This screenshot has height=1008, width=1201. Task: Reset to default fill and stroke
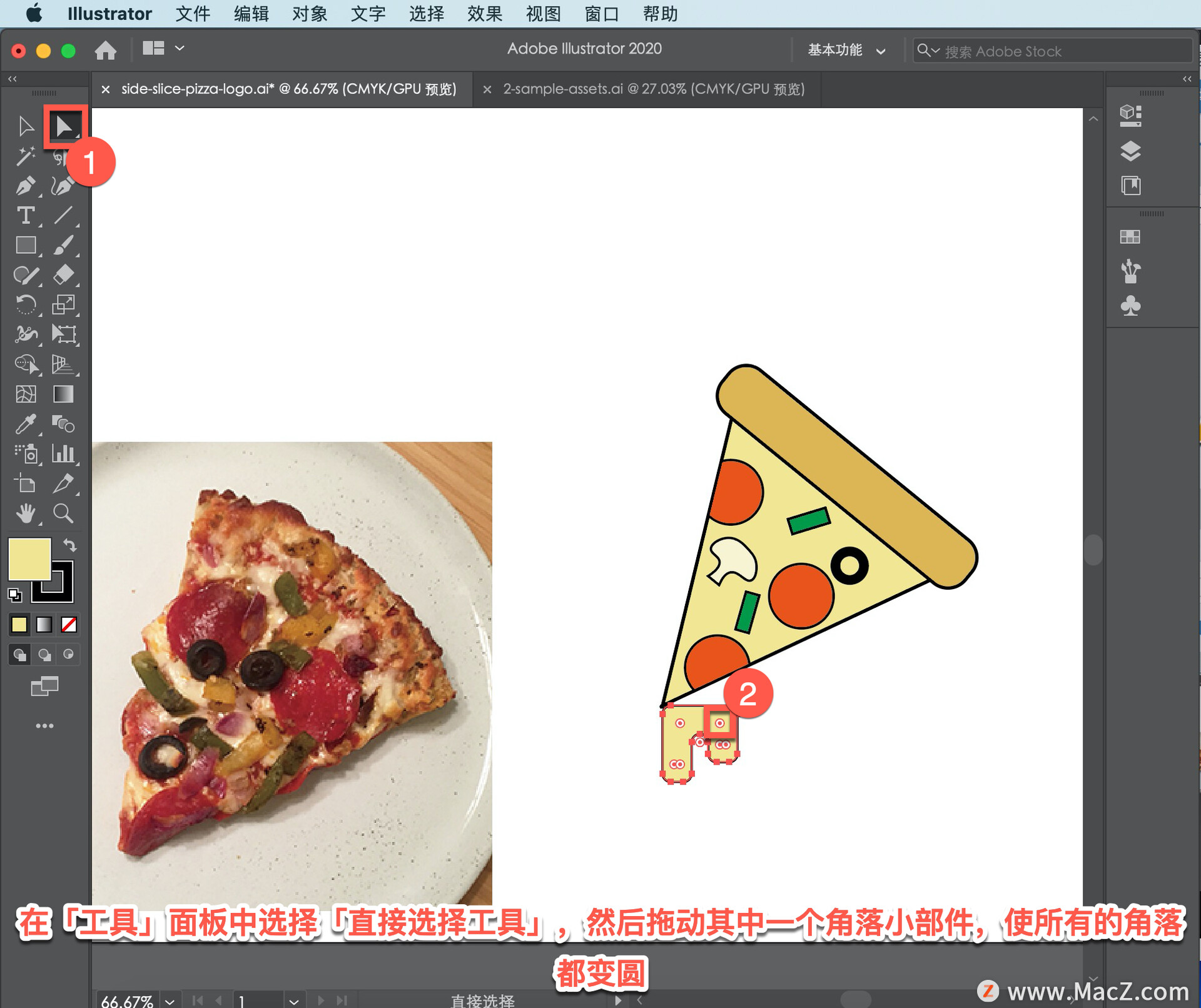coord(14,595)
